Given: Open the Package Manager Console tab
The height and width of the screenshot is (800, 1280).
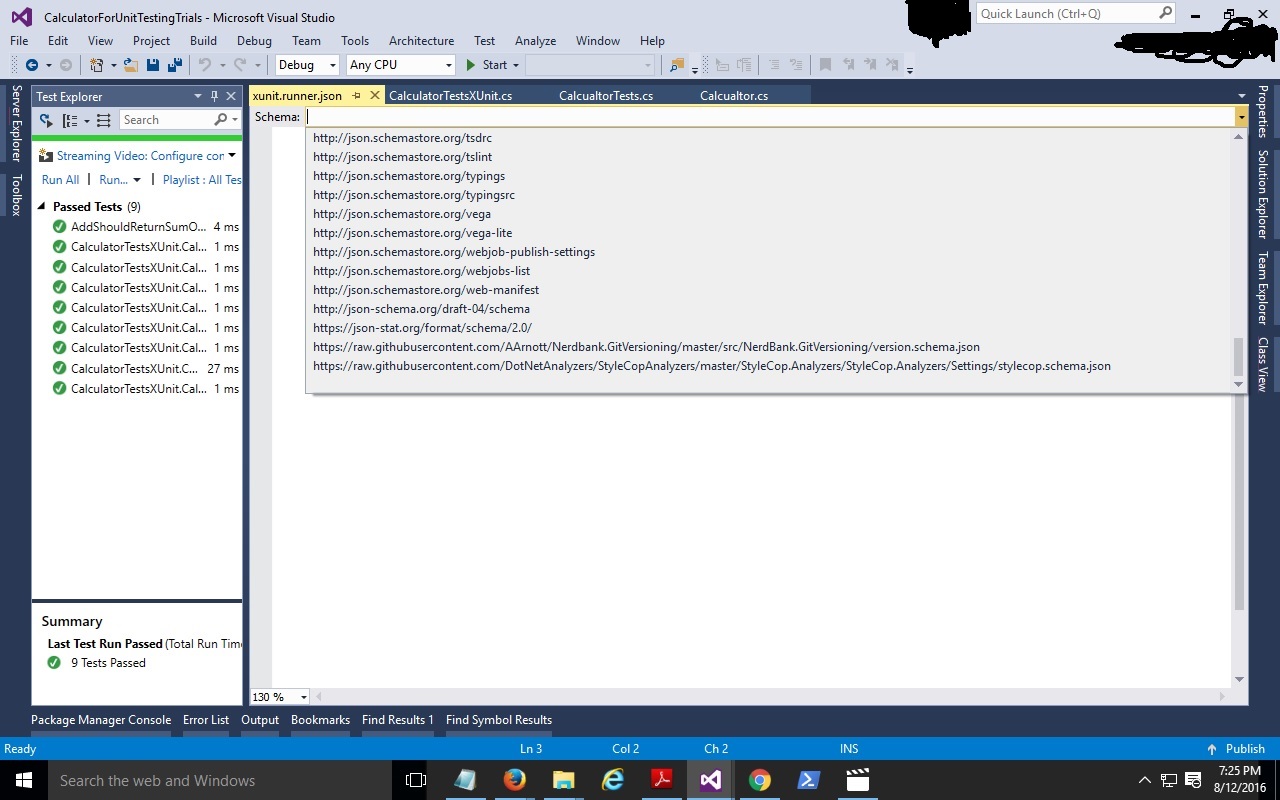Looking at the screenshot, I should [101, 720].
